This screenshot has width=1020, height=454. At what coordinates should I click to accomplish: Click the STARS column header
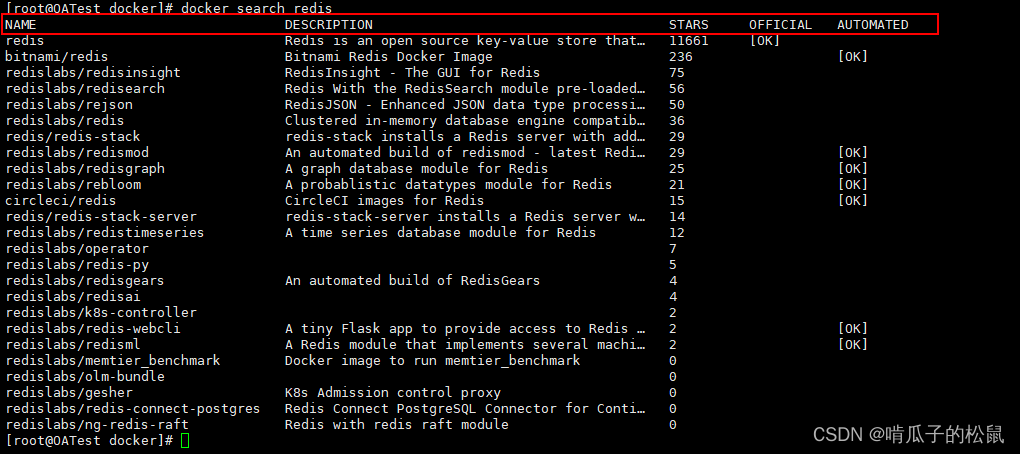pyautogui.click(x=689, y=25)
